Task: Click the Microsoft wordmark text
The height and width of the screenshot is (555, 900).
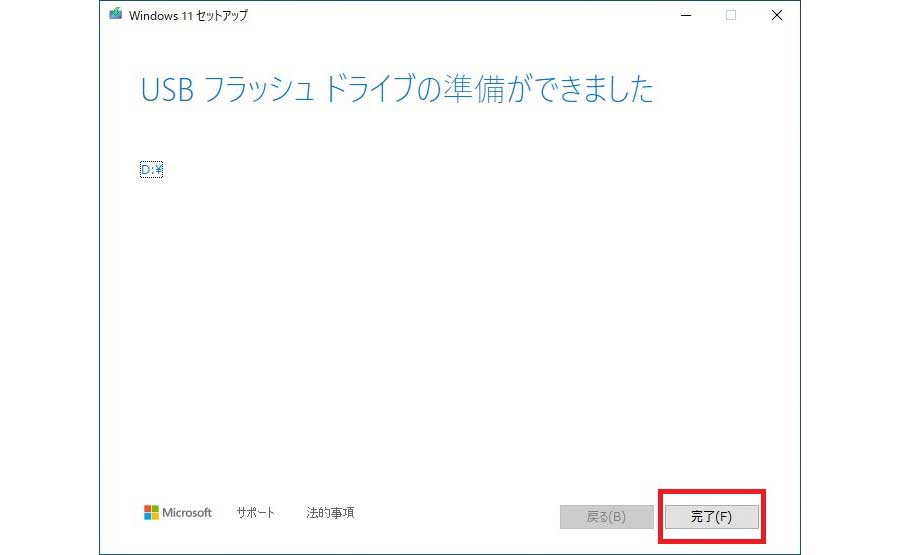Action: pyautogui.click(x=187, y=513)
